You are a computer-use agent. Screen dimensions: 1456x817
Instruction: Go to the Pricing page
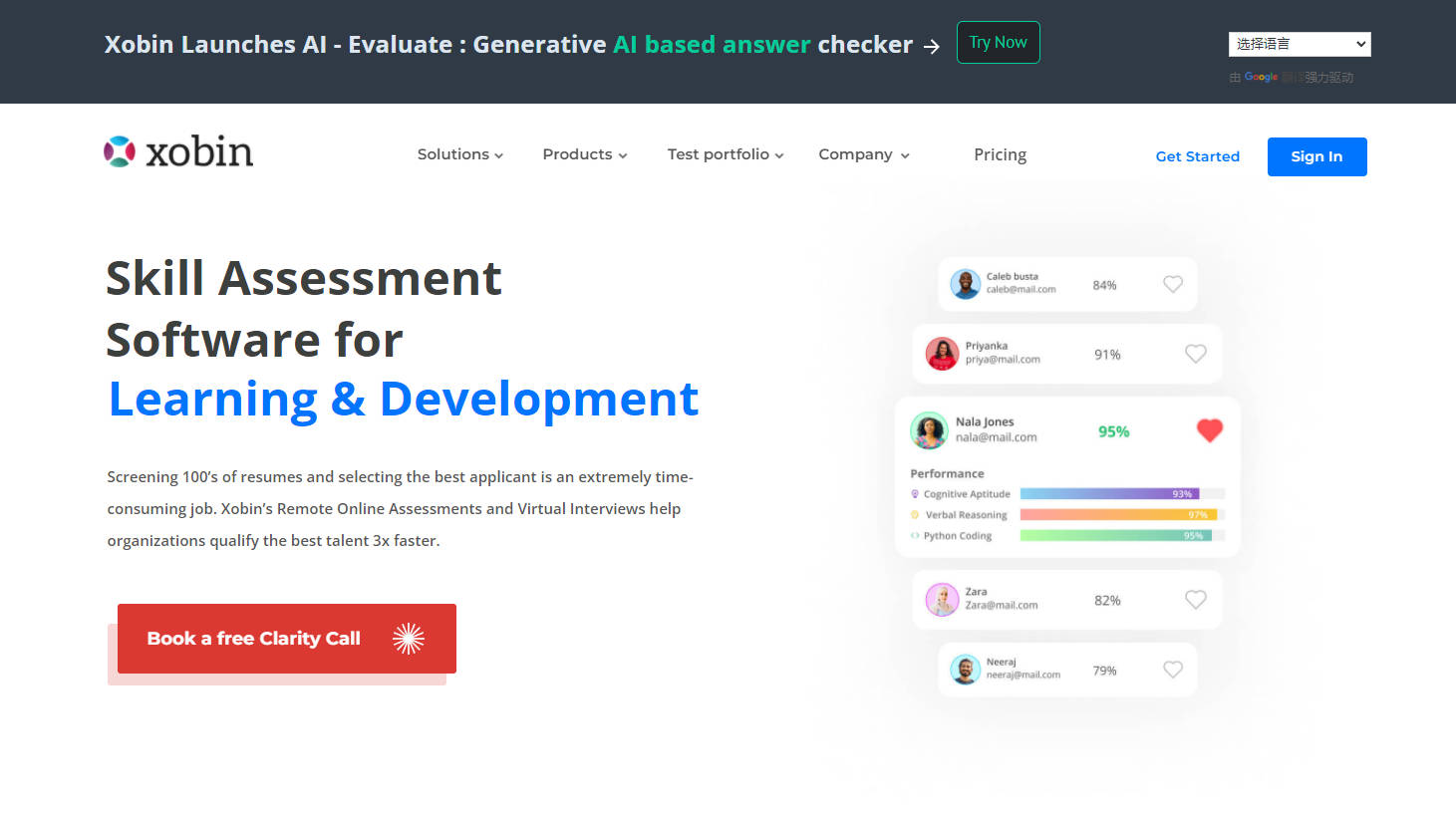coord(1000,154)
